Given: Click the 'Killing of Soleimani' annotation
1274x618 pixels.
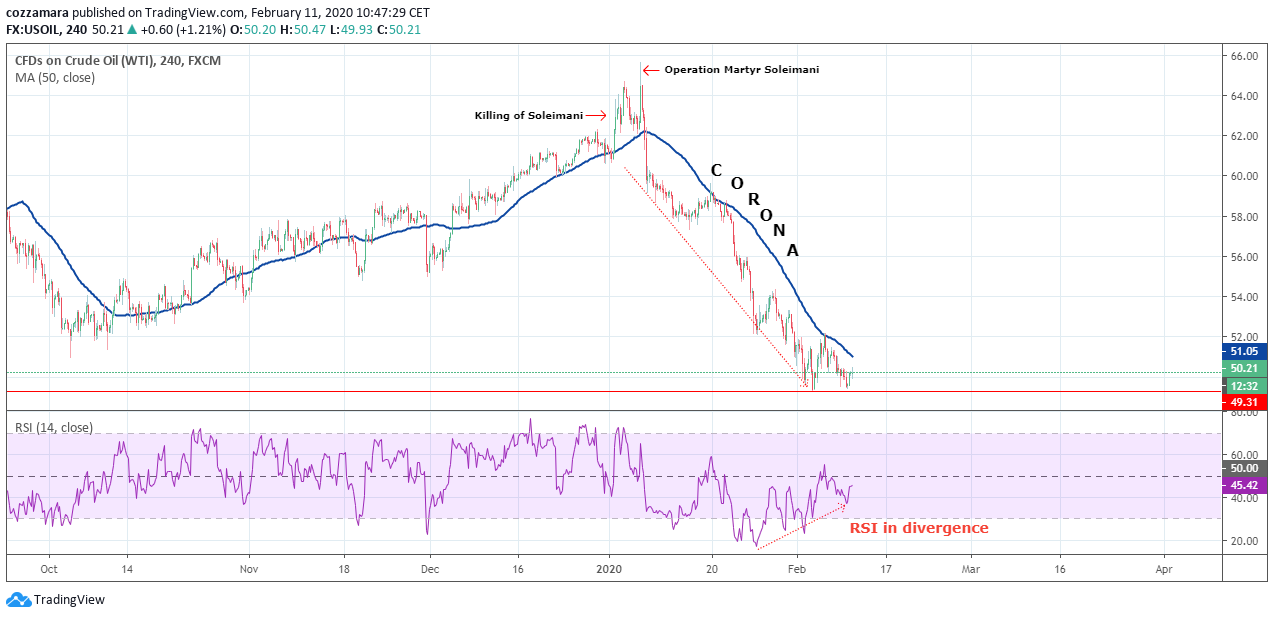Looking at the screenshot, I should 528,116.
